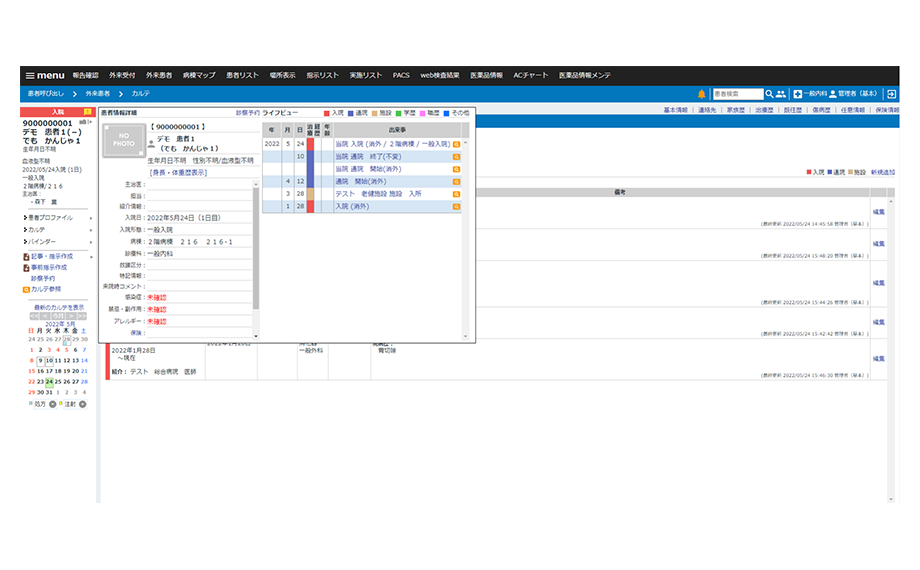920x570 pixels.
Task: Toggle the 注射 calendar filter
Action: click(x=82, y=404)
